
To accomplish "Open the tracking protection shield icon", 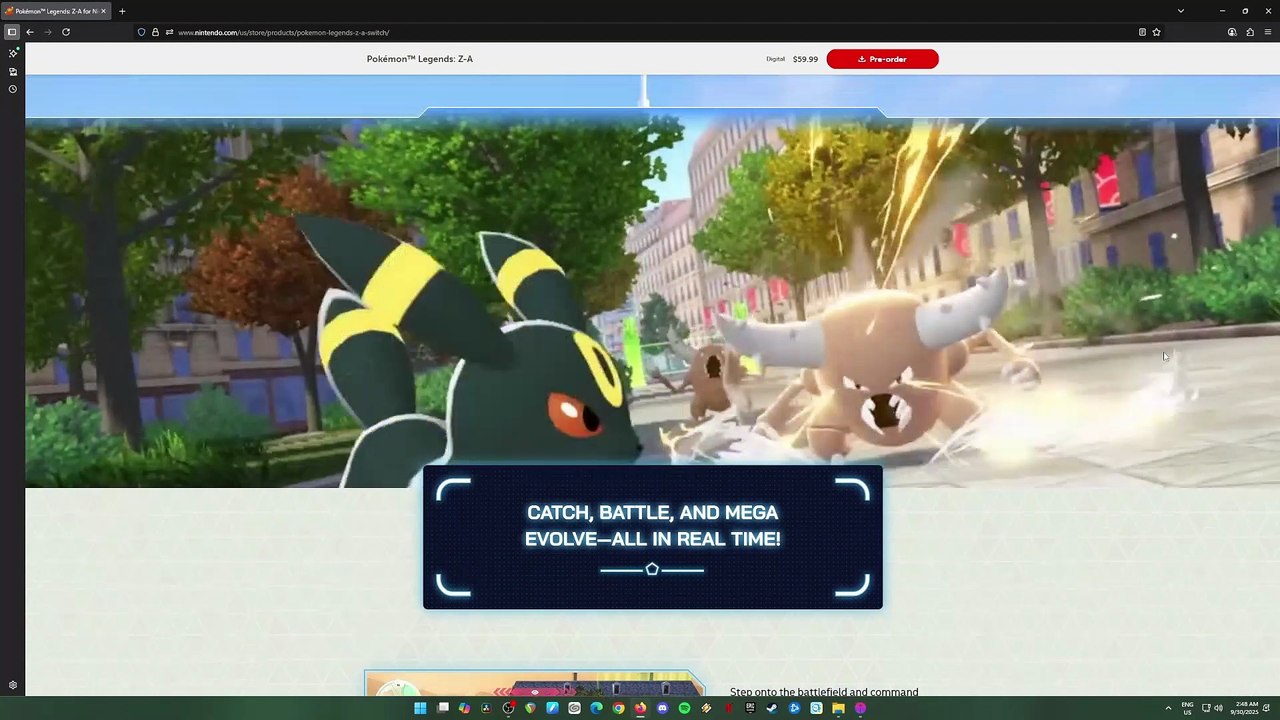I will [141, 32].
